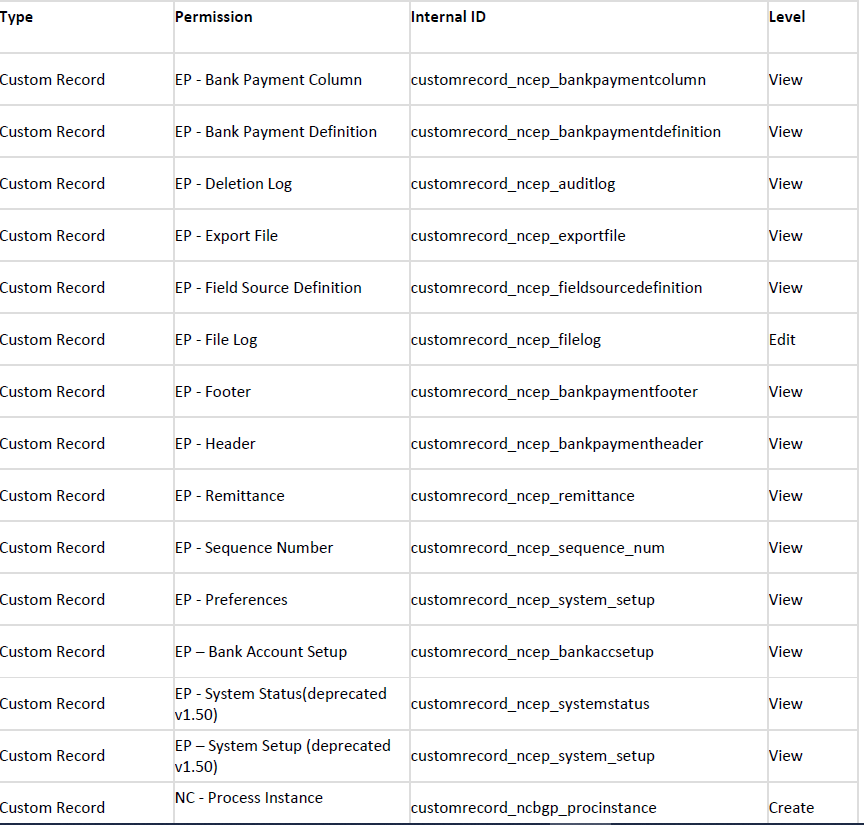Screen dimensions: 864x825
Task: Click the Permission column header
Action: pos(213,17)
